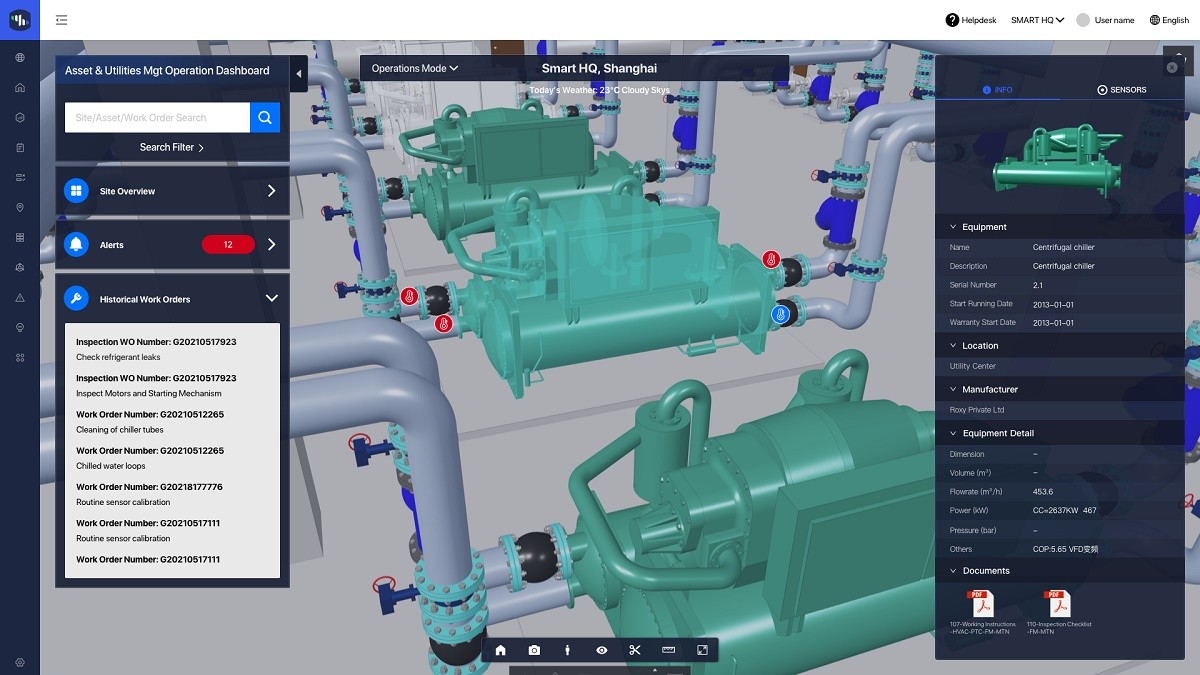The width and height of the screenshot is (1200, 675).
Task: Open the measure ruler tool
Action: 668,650
